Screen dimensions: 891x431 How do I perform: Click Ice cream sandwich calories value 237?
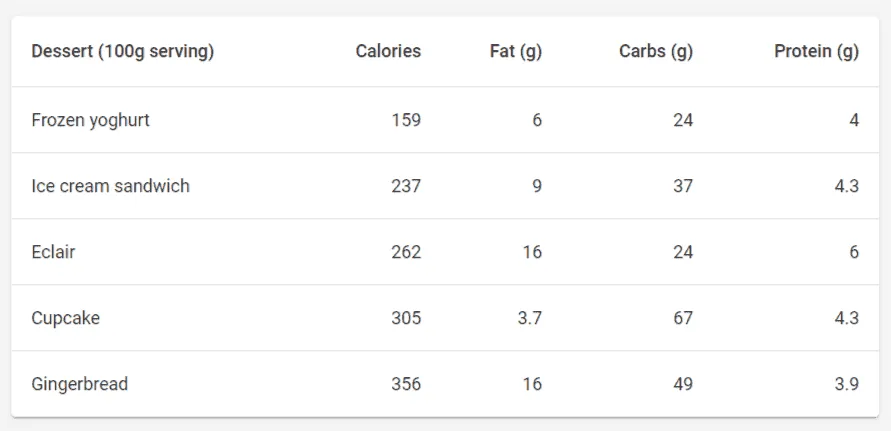pyautogui.click(x=406, y=186)
